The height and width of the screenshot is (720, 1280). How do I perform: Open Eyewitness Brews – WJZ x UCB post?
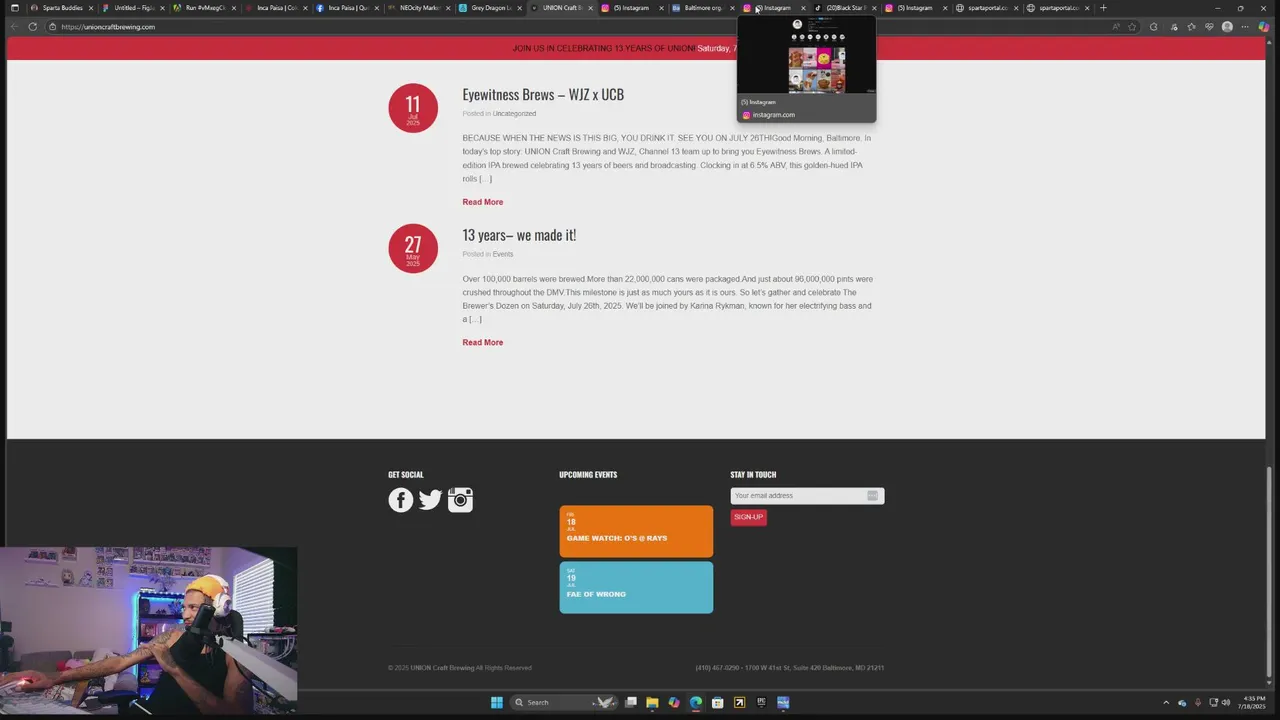tap(543, 94)
